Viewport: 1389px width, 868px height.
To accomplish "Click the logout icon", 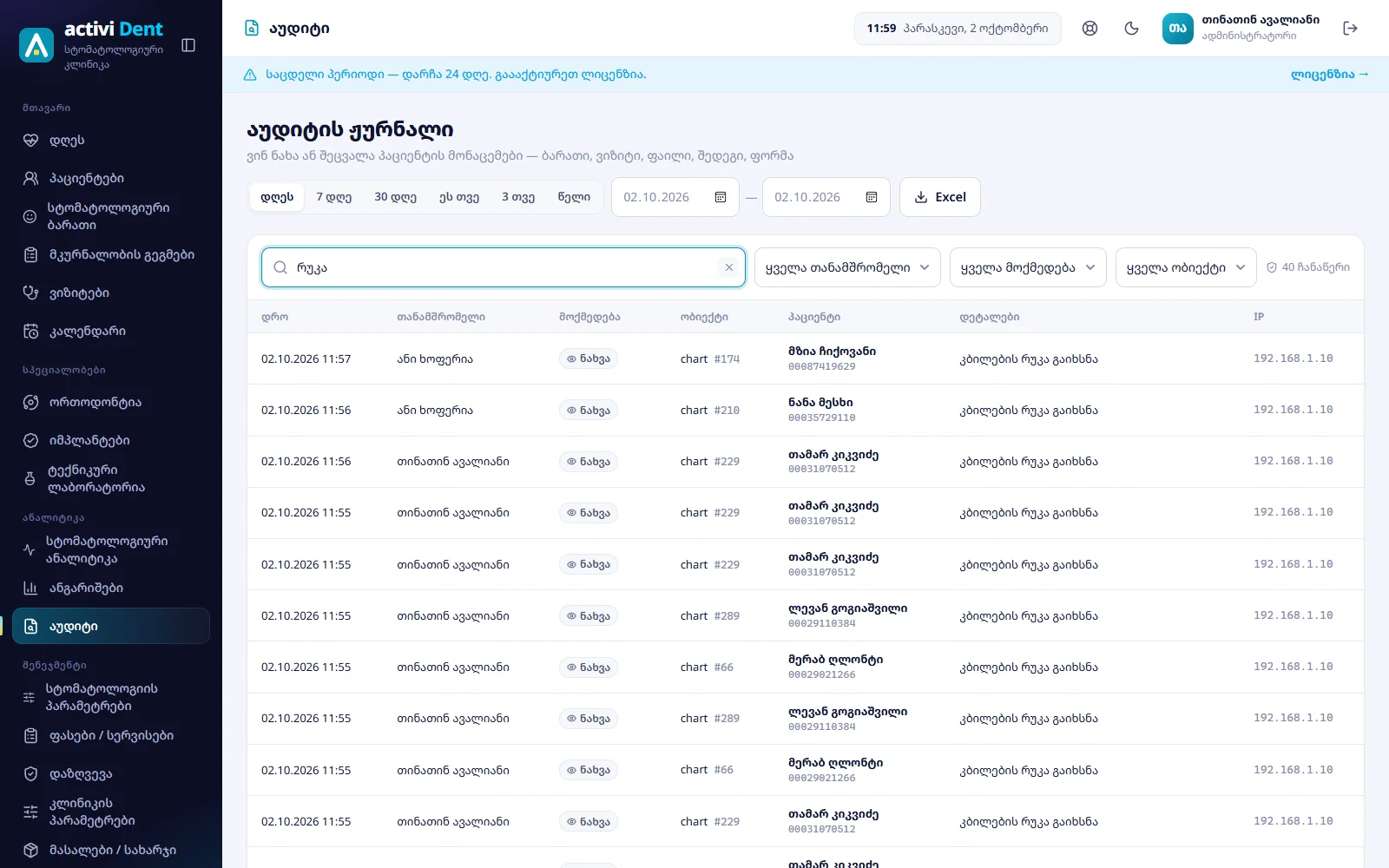I will click(1350, 29).
